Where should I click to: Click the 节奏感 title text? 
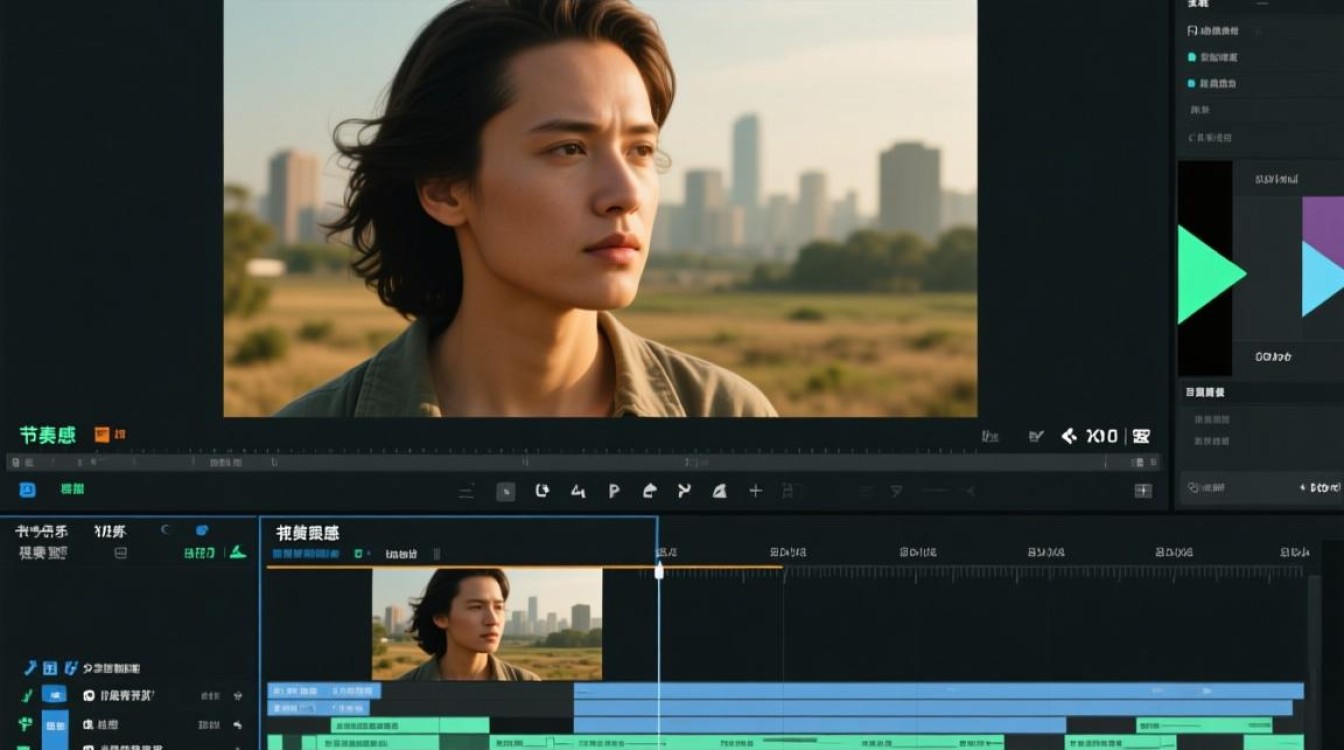pos(47,435)
